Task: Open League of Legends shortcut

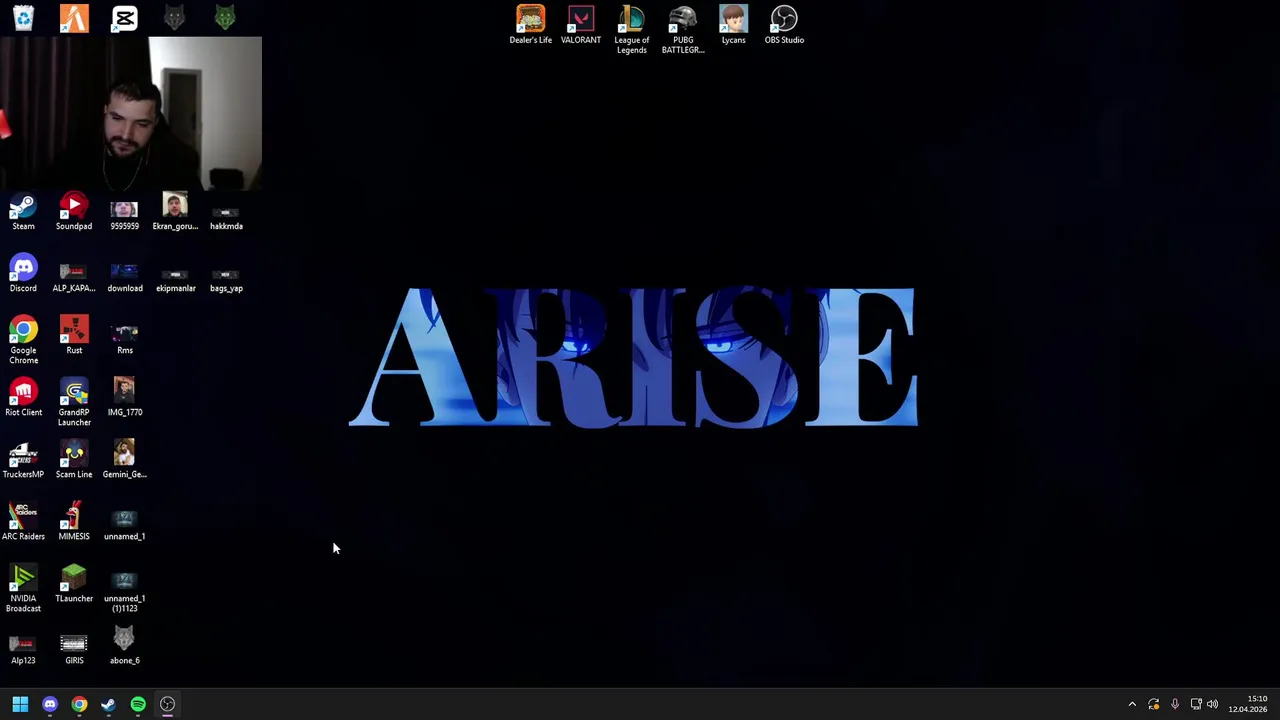Action: click(x=631, y=30)
